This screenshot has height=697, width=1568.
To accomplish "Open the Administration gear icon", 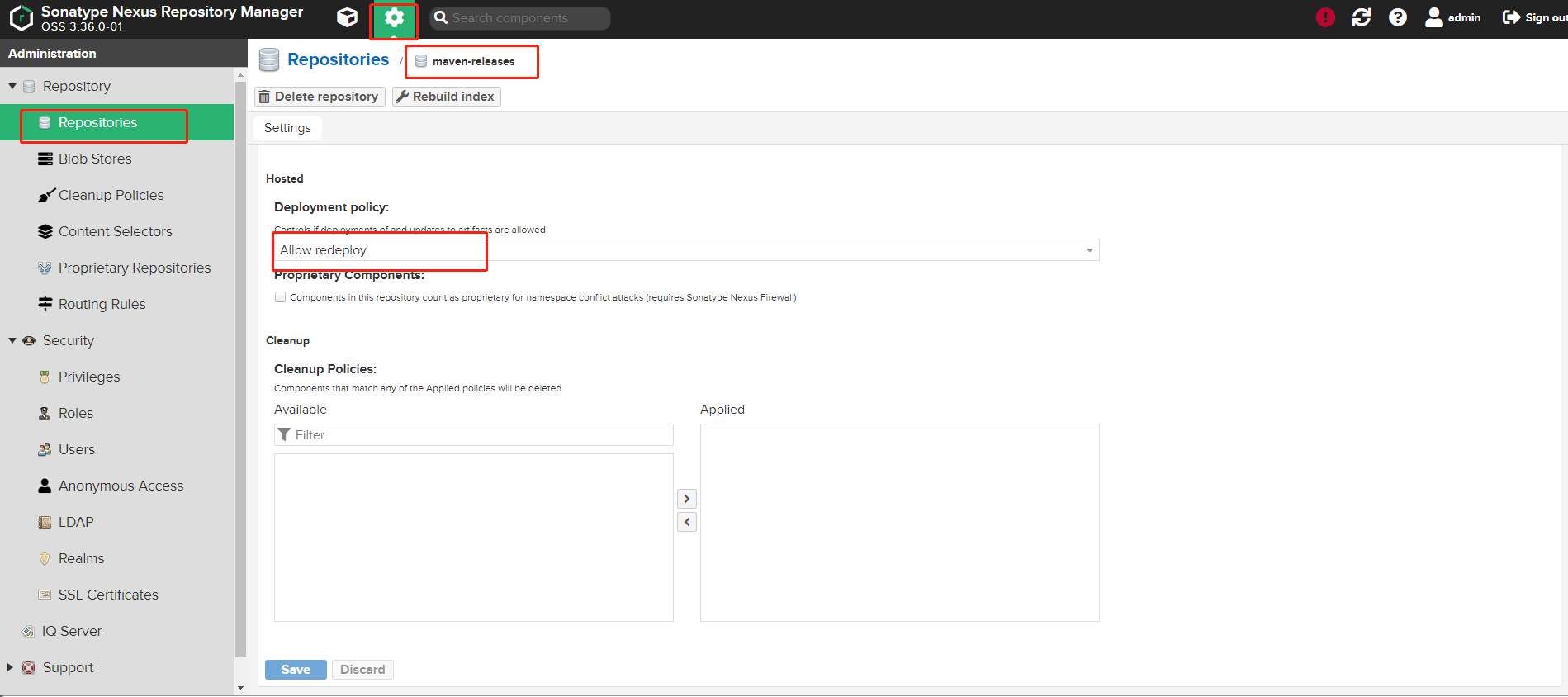I will 394,18.
